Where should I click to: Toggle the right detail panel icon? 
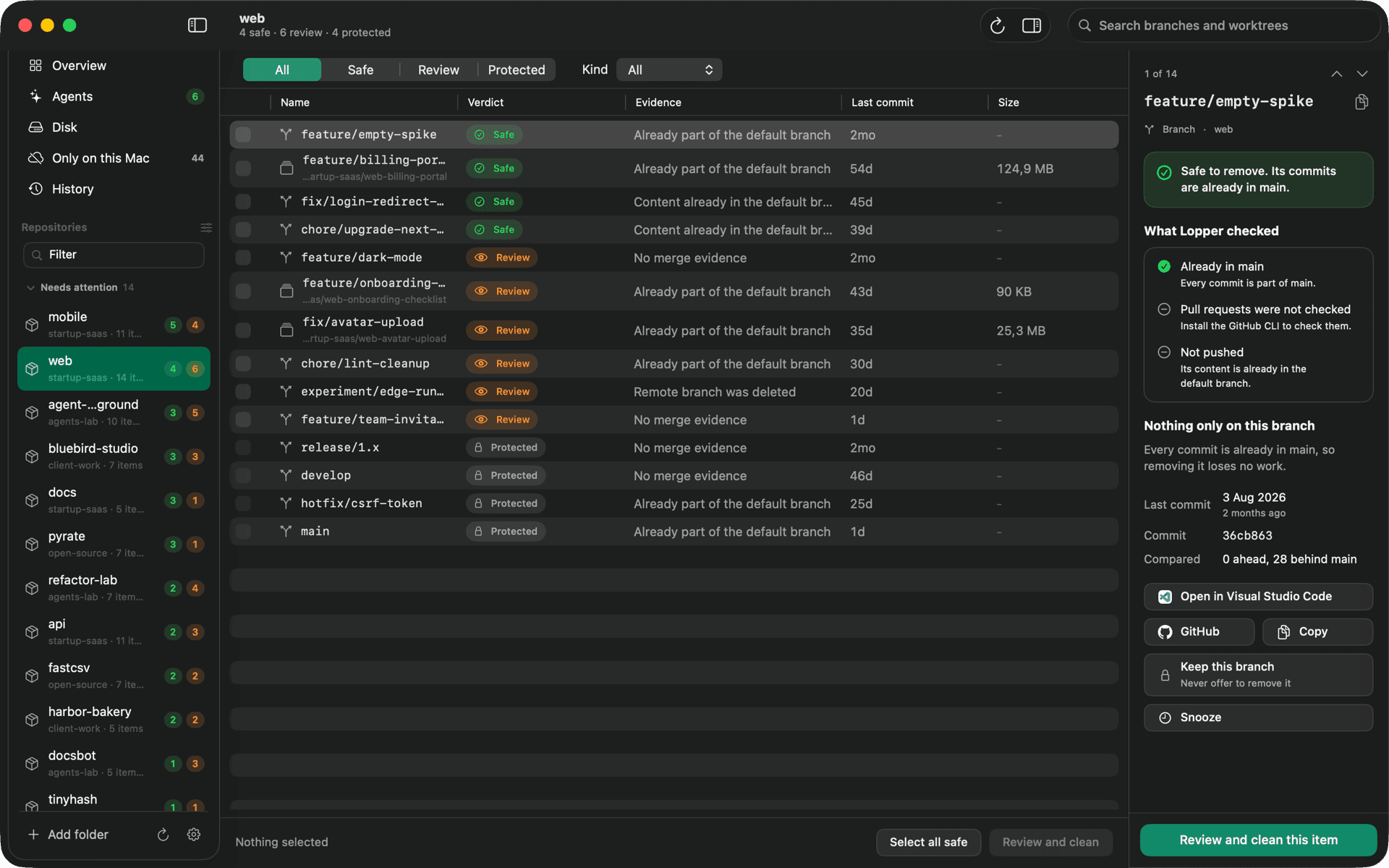click(x=1032, y=26)
